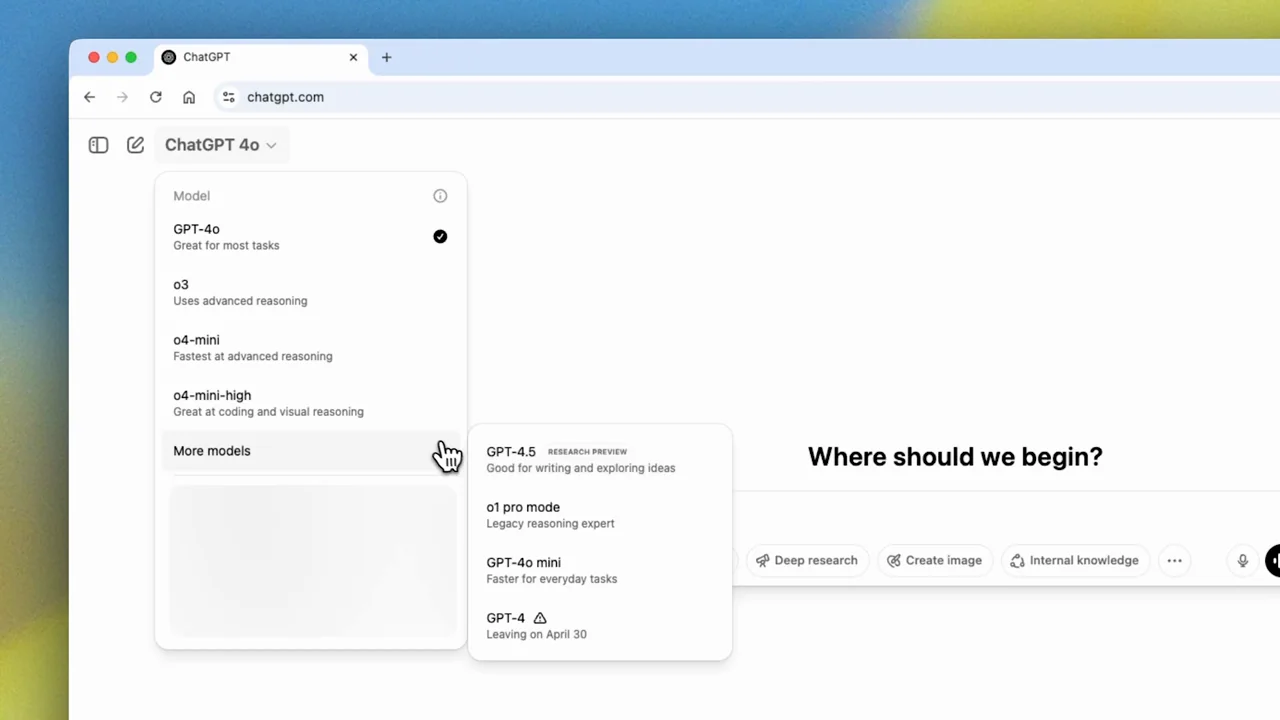Screen dimensions: 1280x720
Task: Select the GPT-4o model
Action: (x=310, y=237)
